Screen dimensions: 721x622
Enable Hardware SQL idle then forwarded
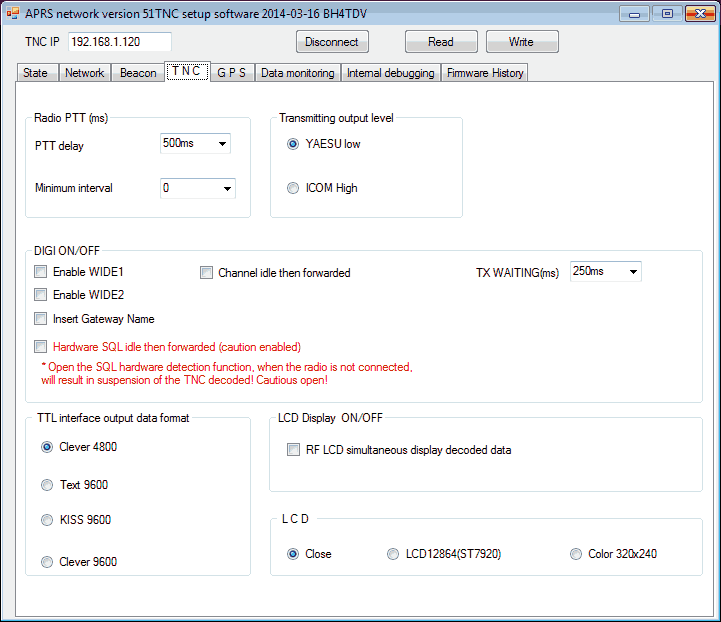pyautogui.click(x=41, y=347)
